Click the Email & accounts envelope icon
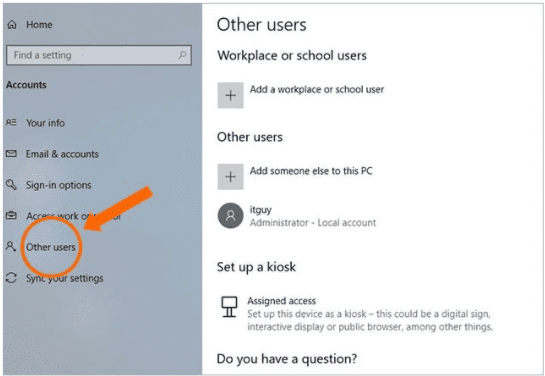The image size is (545, 376). [x=11, y=153]
